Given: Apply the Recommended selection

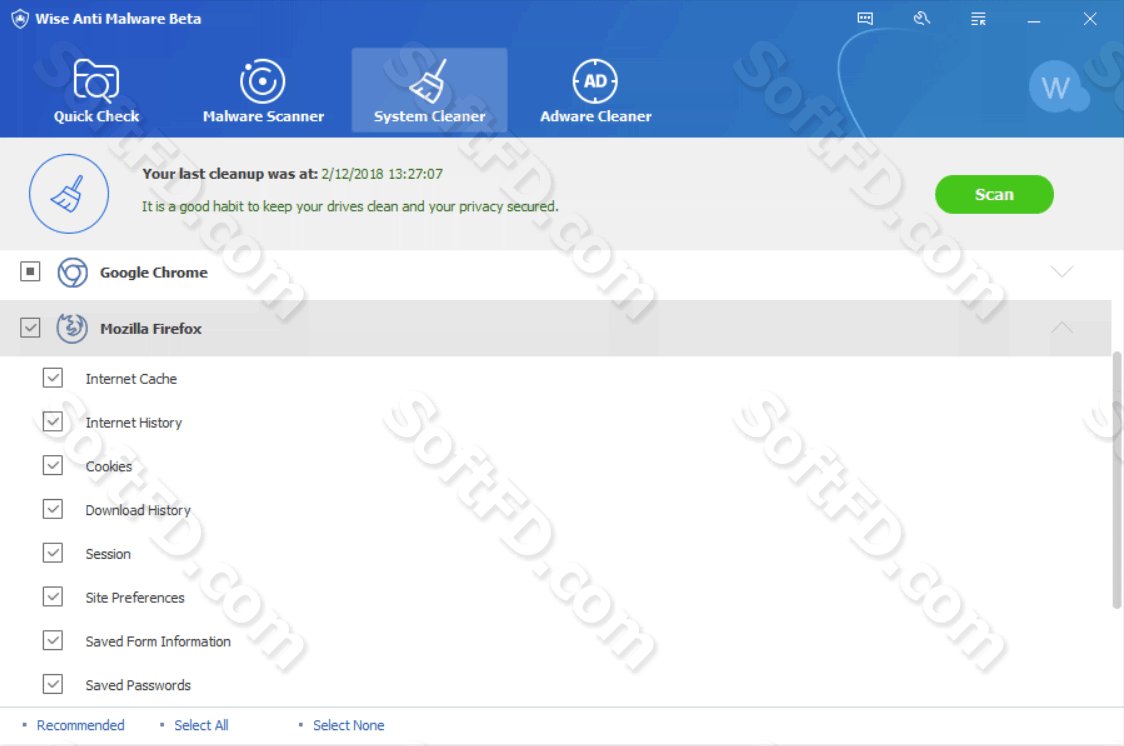Looking at the screenshot, I should coord(80,725).
